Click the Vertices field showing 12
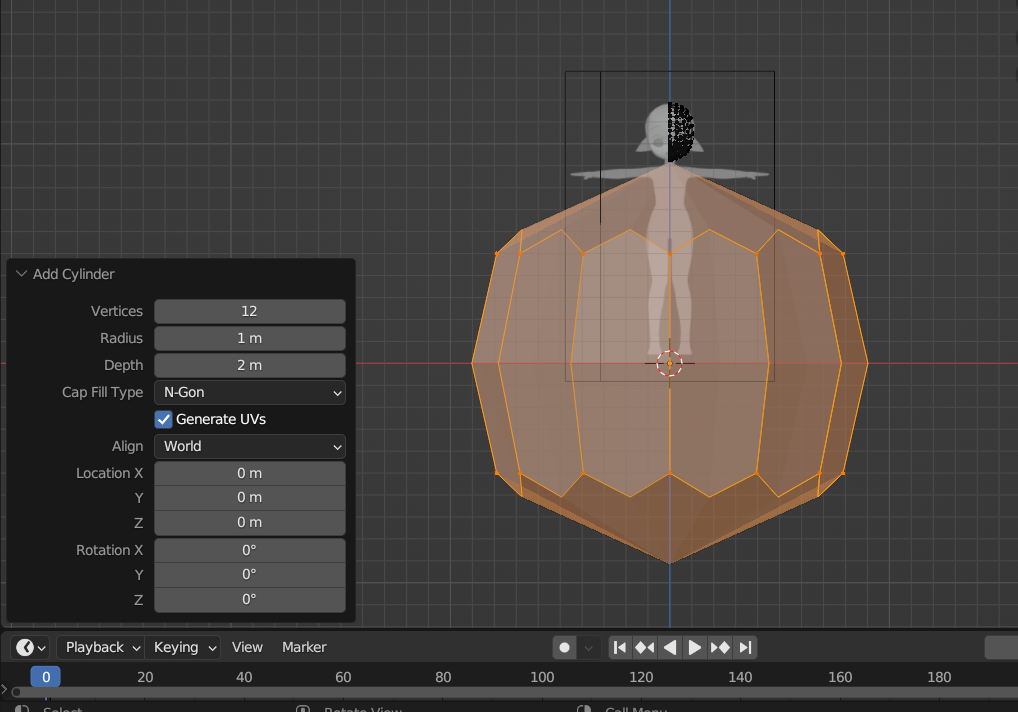Screen dimensions: 1018x712 (249, 311)
